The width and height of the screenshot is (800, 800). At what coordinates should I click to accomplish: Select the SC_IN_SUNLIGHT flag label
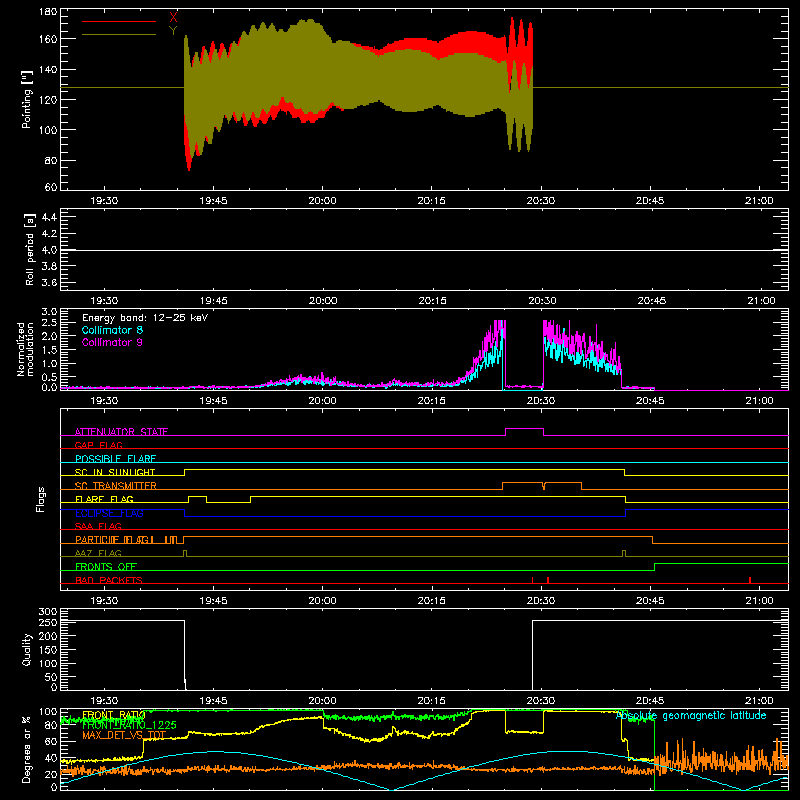pos(115,472)
